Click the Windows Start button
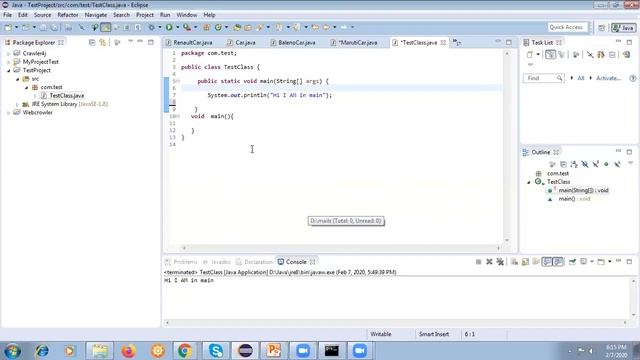The height and width of the screenshot is (360, 640). 12,351
